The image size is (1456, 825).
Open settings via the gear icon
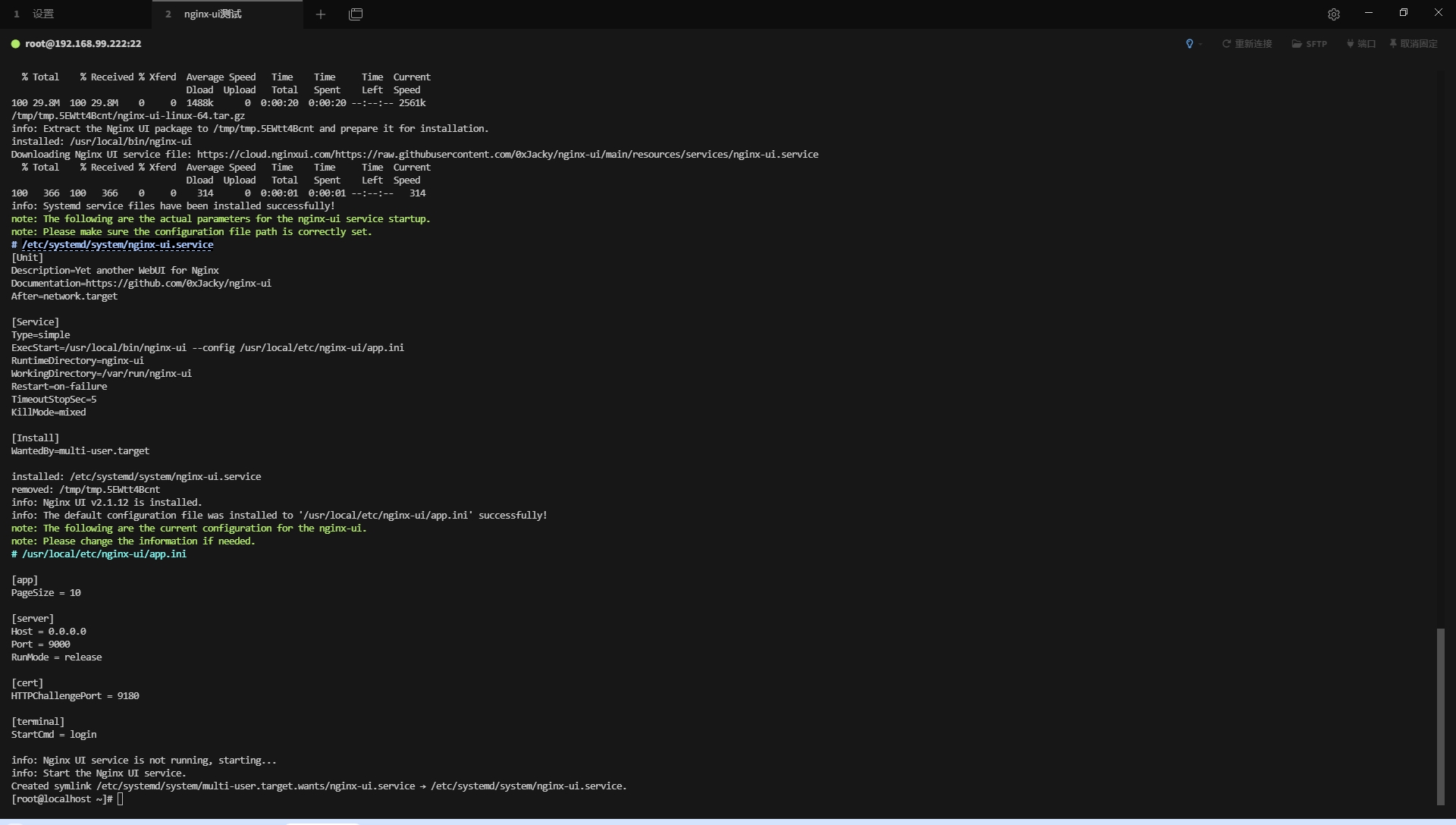tap(1334, 14)
